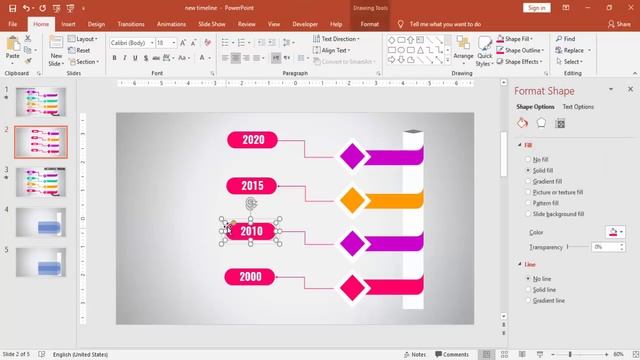This screenshot has width=640, height=360.
Task: Center align text icon
Action: click(x=236, y=58)
